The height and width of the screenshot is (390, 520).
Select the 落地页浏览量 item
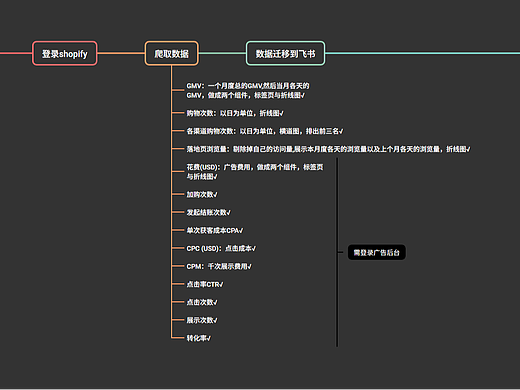328,149
